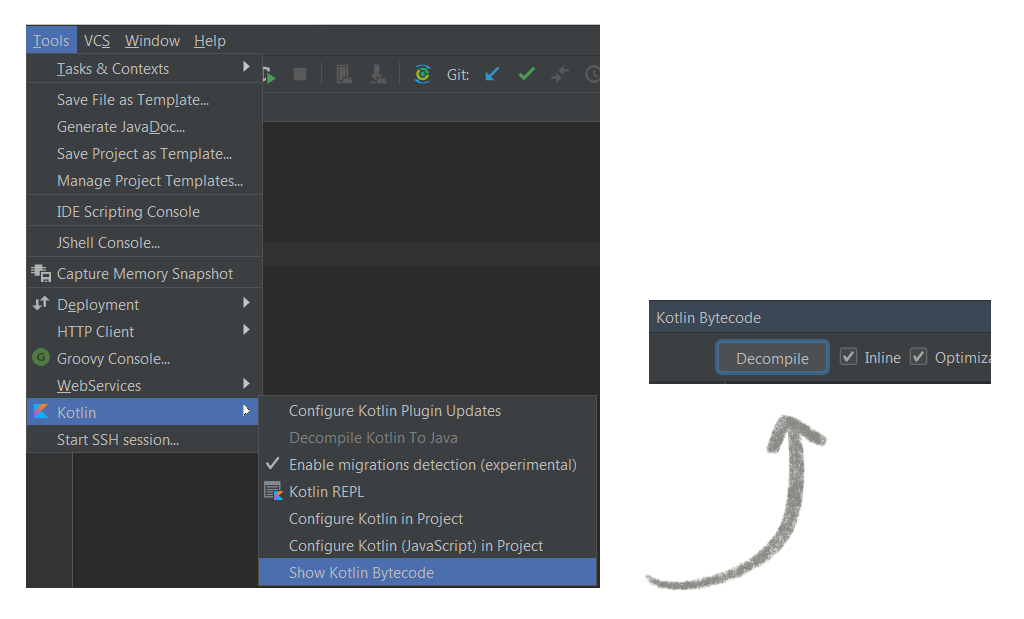Click the Stop square icon

[x=300, y=74]
